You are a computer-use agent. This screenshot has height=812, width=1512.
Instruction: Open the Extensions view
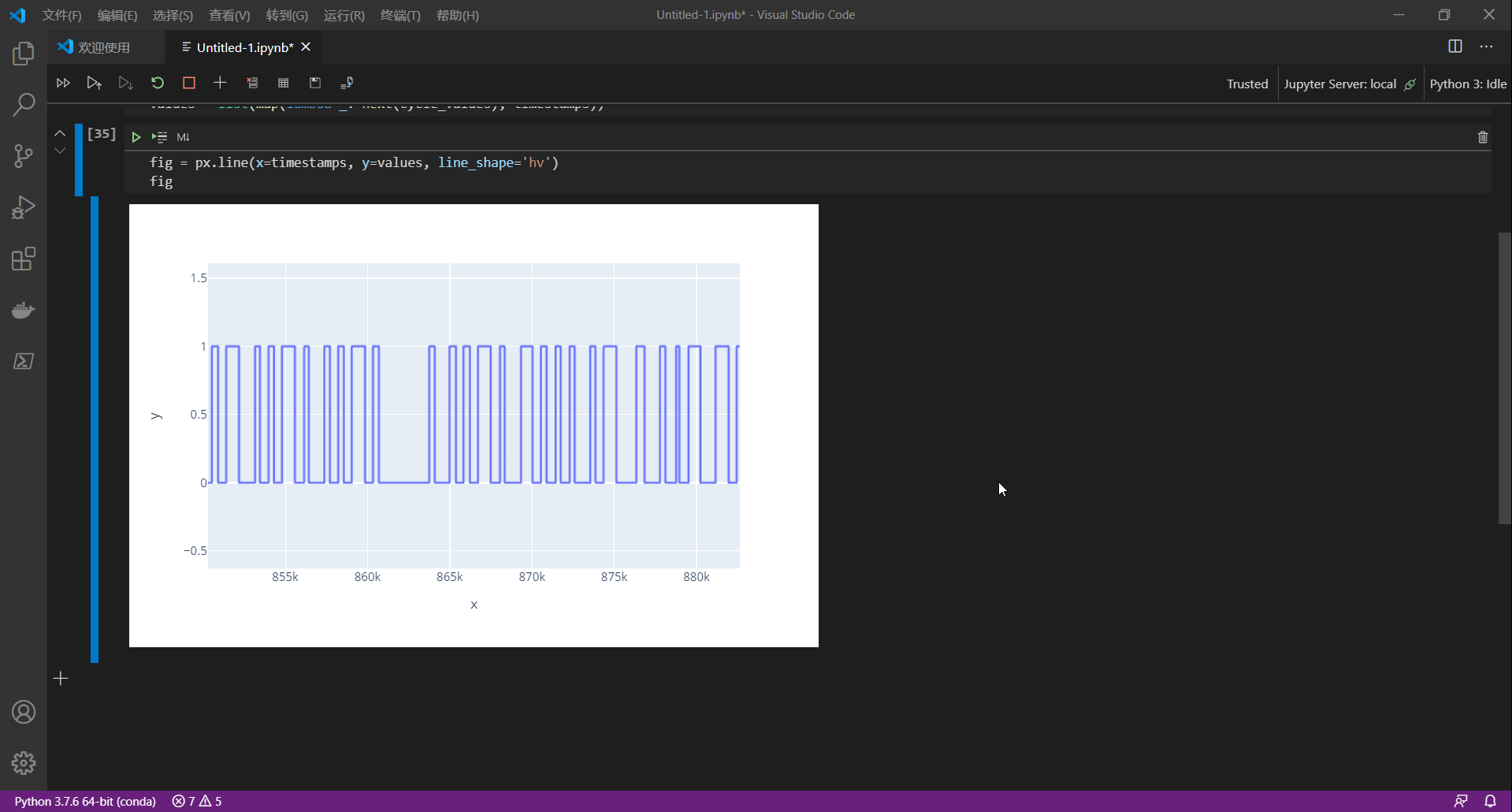(x=24, y=259)
